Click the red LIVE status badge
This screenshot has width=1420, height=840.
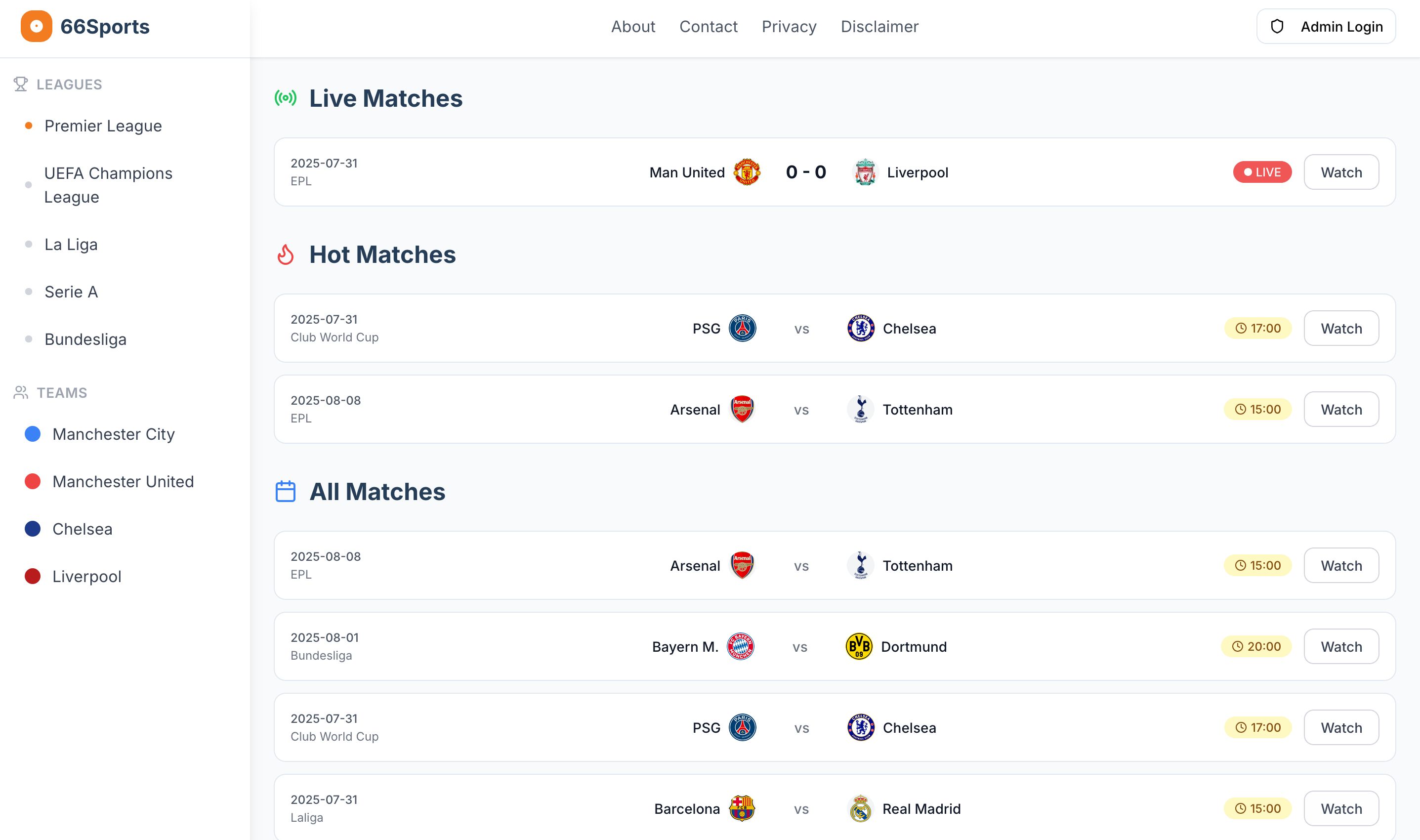[x=1261, y=172]
